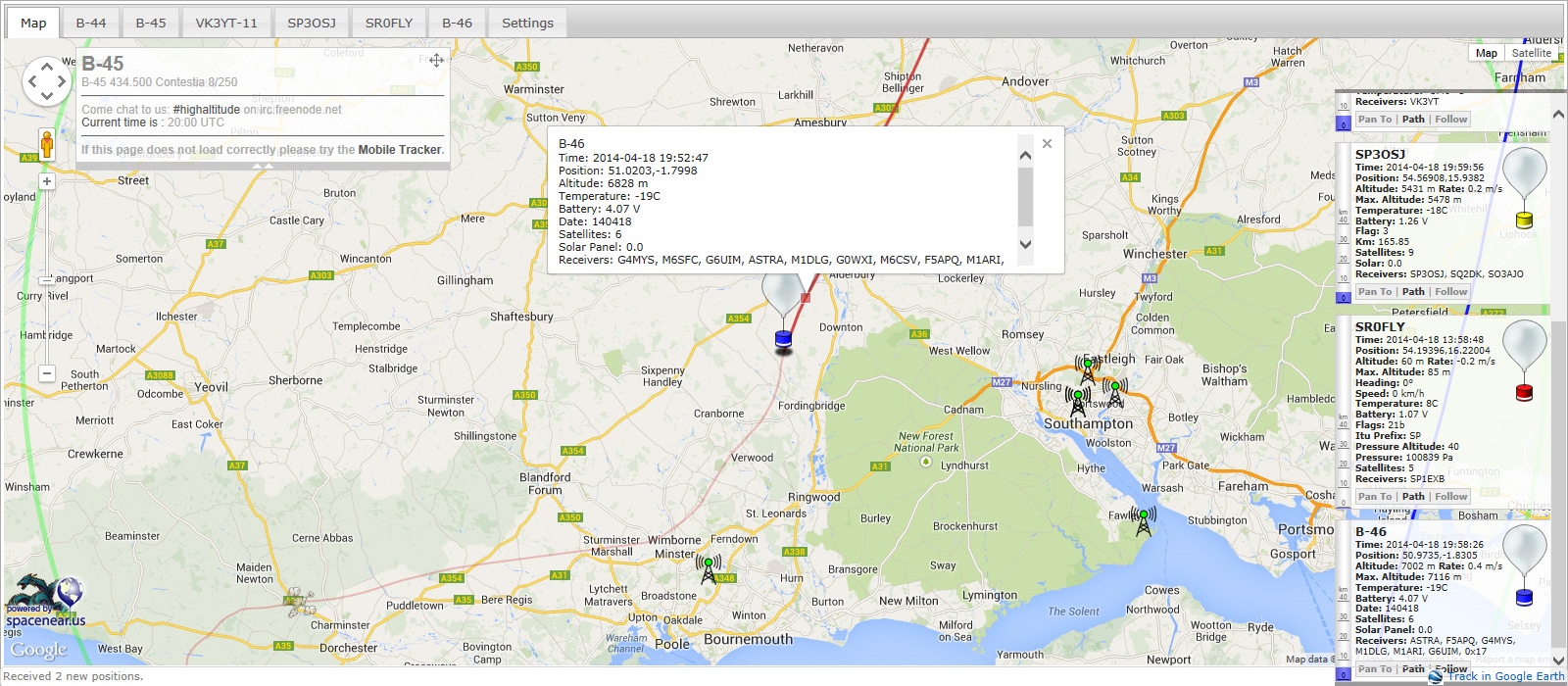
Task: Click the "Current time is : 20:00 UTC" text
Action: tap(153, 122)
